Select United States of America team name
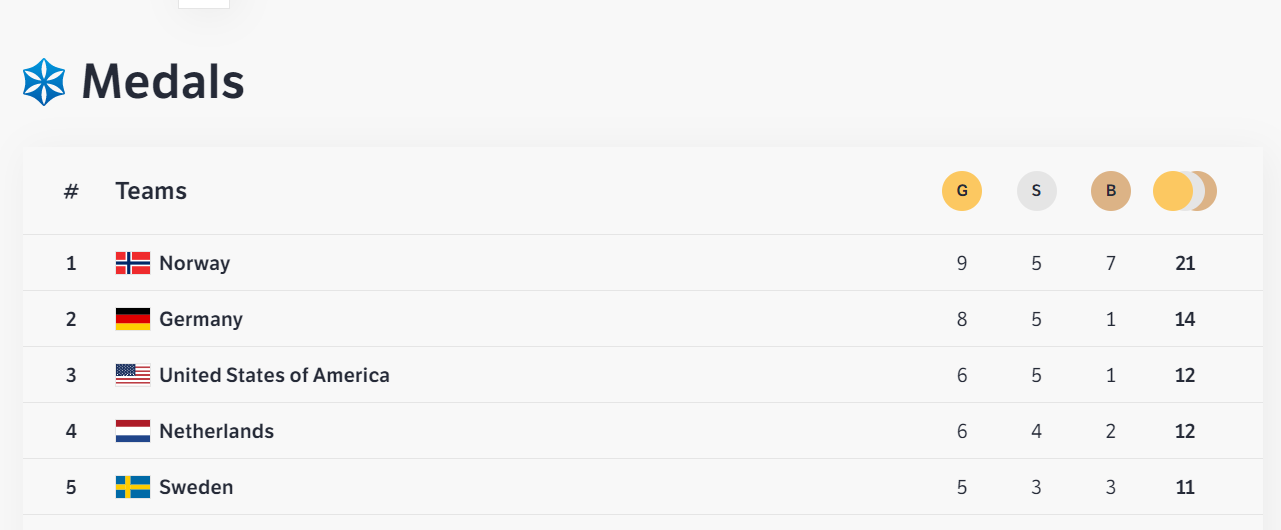The height and width of the screenshot is (530, 1281). click(275, 375)
